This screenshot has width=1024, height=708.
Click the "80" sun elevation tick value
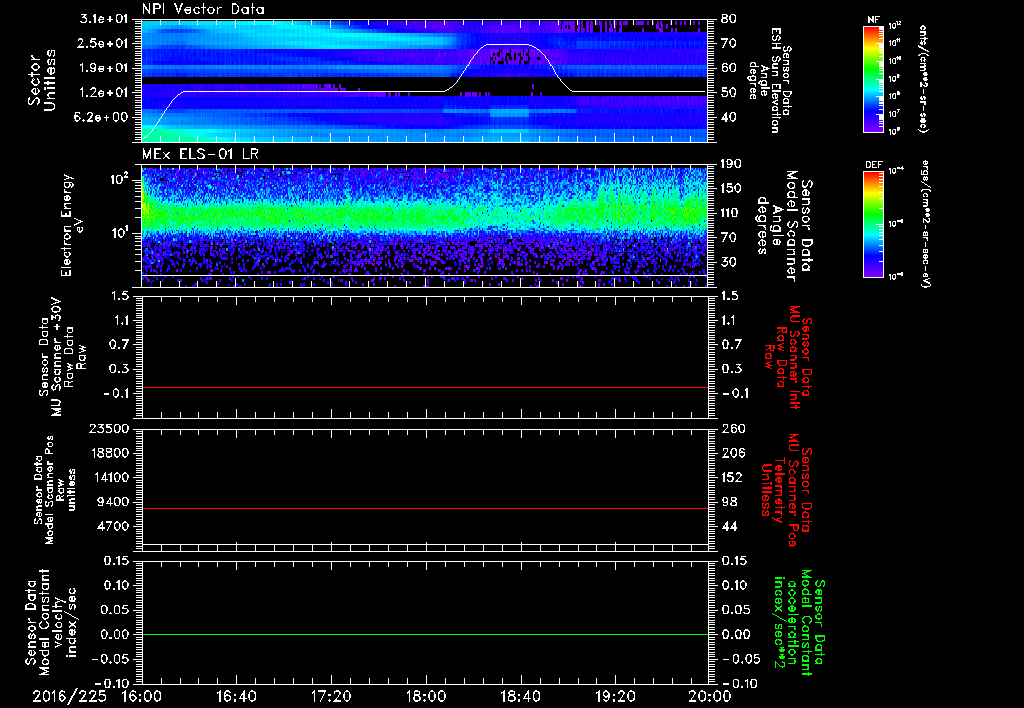point(728,18)
